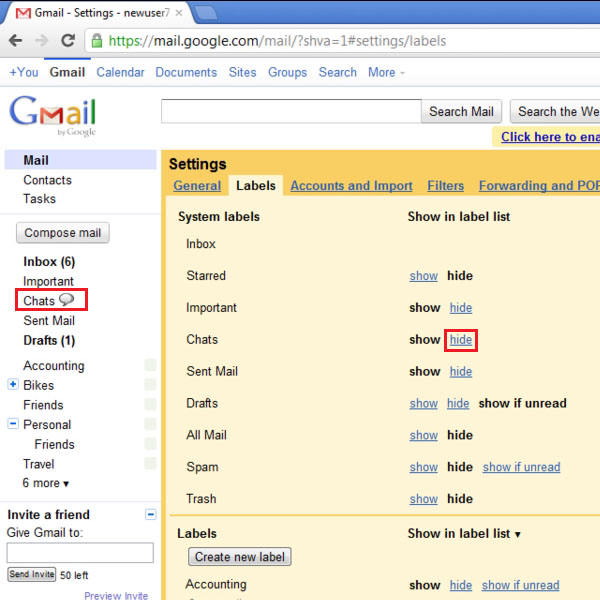Collapse the Personal label minus icon
This screenshot has width=600, height=600.
click(x=13, y=424)
